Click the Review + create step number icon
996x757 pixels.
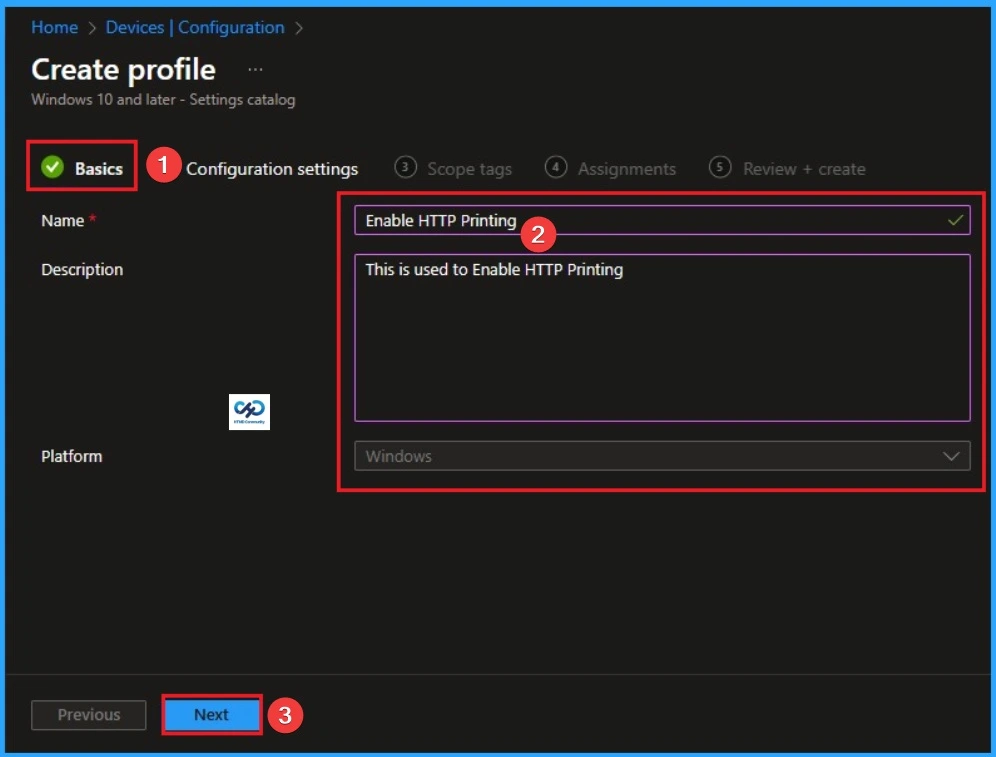720,168
